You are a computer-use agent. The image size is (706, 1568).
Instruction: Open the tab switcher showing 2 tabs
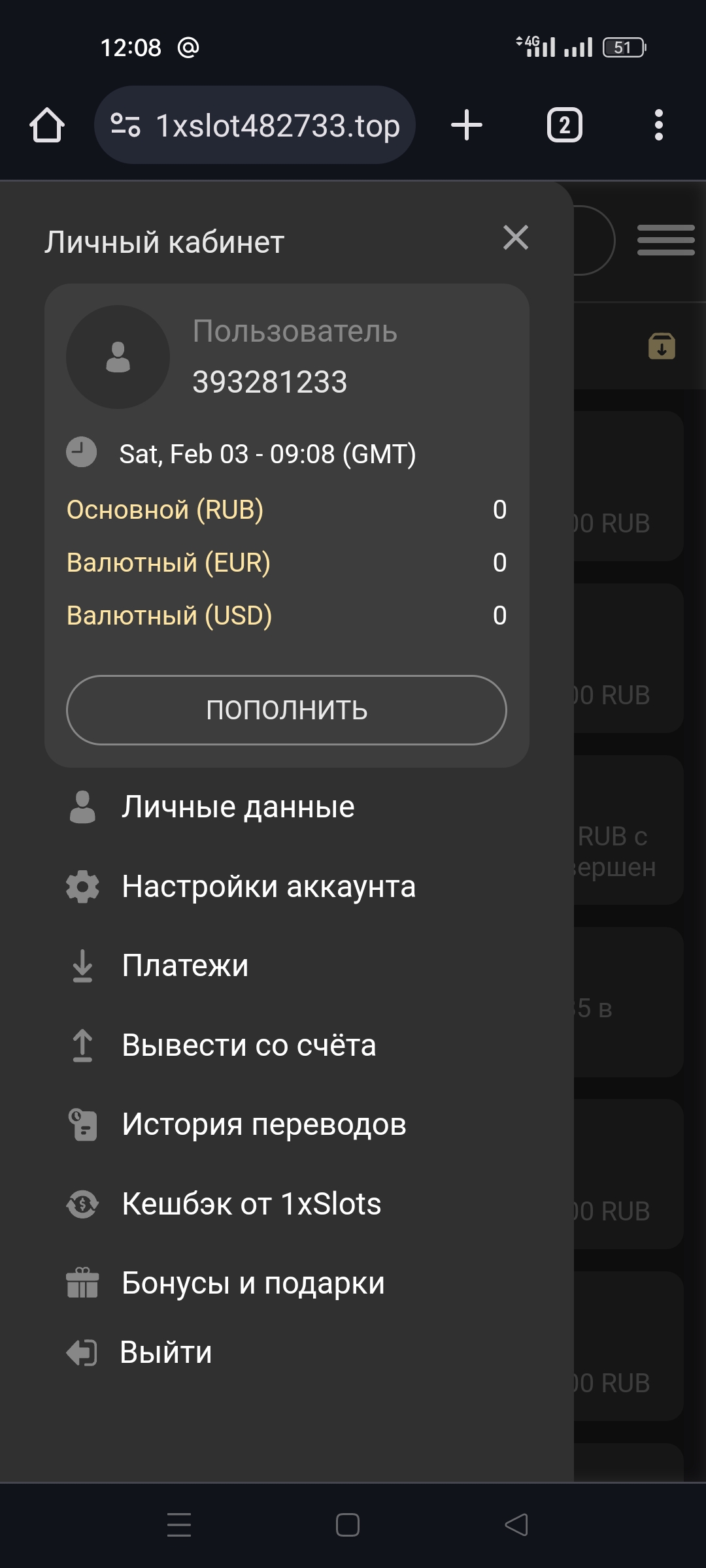pos(564,125)
